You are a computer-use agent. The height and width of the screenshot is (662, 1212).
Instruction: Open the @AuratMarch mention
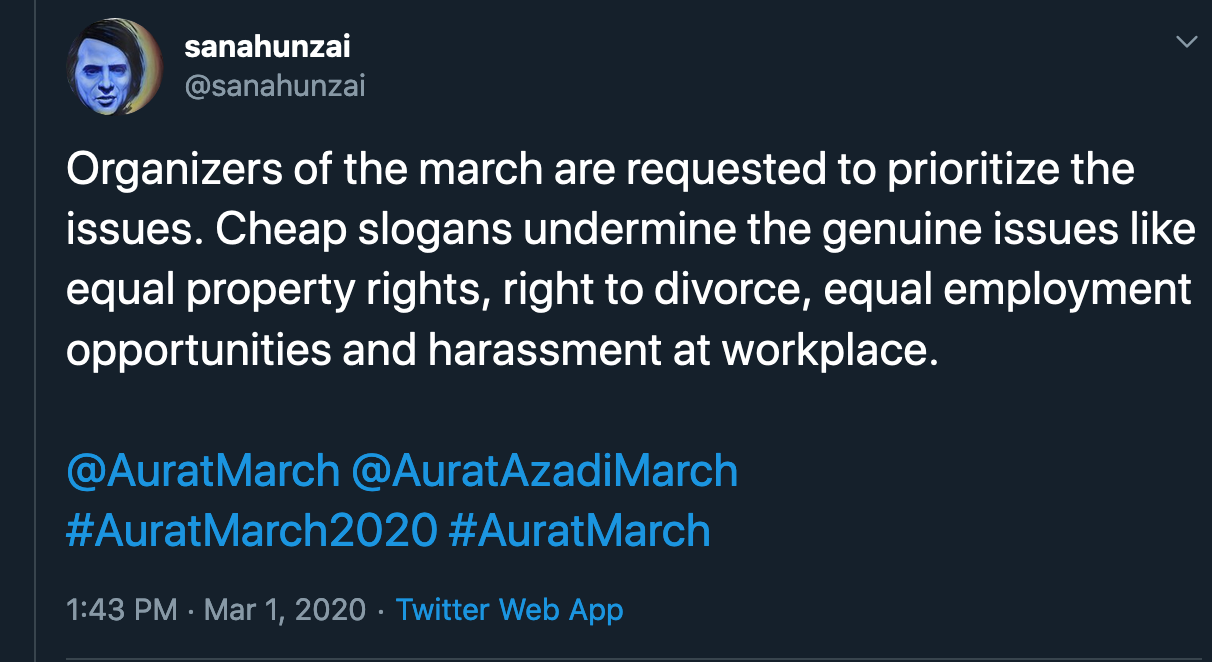(203, 470)
